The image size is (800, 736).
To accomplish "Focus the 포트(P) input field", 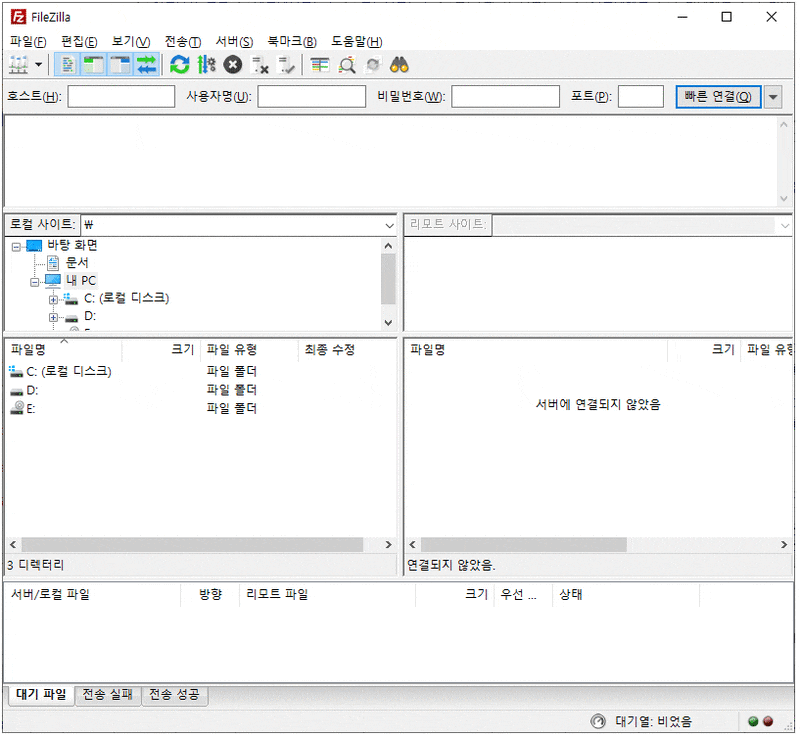I will pyautogui.click(x=640, y=97).
